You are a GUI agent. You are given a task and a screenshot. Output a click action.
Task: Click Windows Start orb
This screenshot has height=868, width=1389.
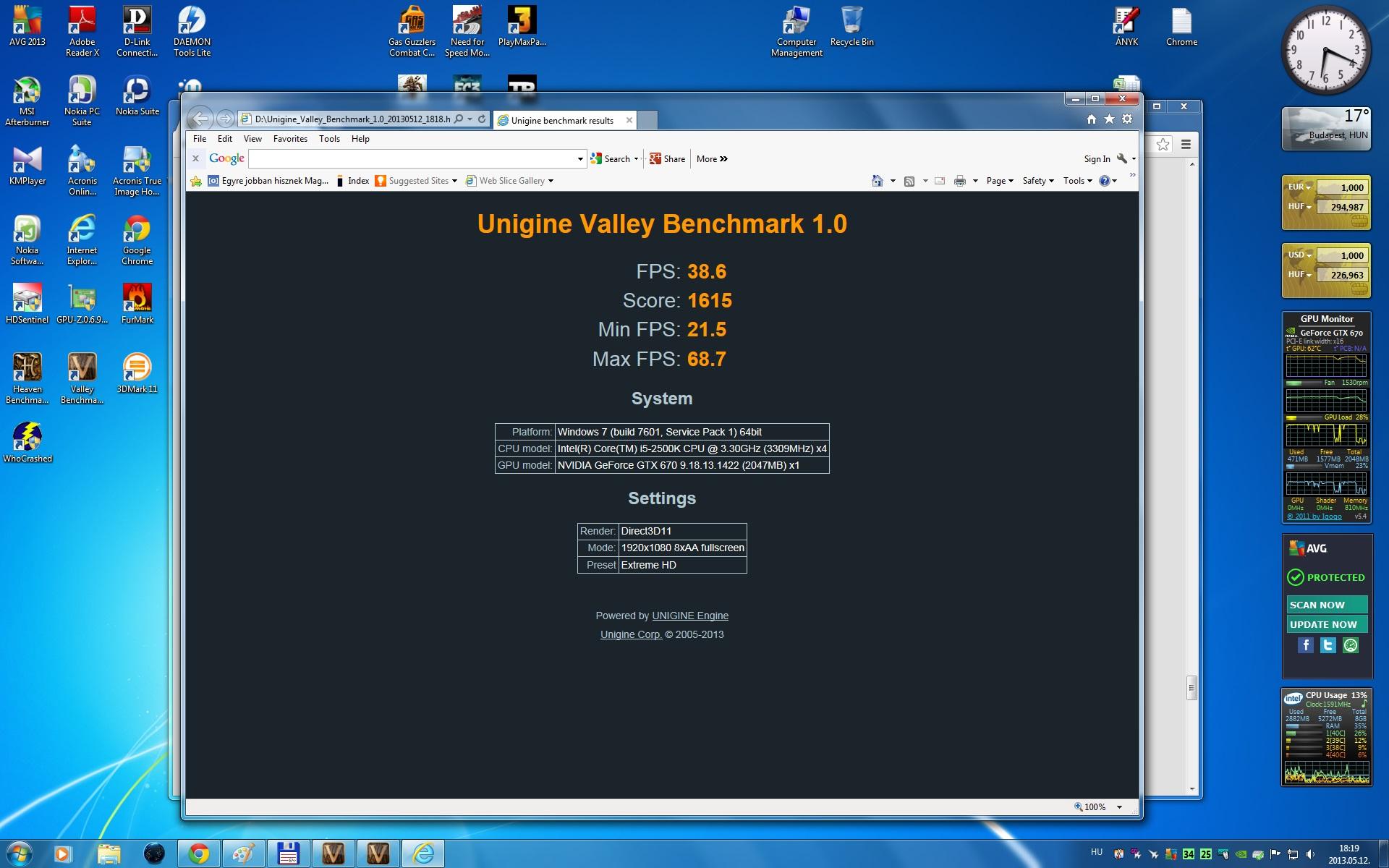[x=20, y=854]
